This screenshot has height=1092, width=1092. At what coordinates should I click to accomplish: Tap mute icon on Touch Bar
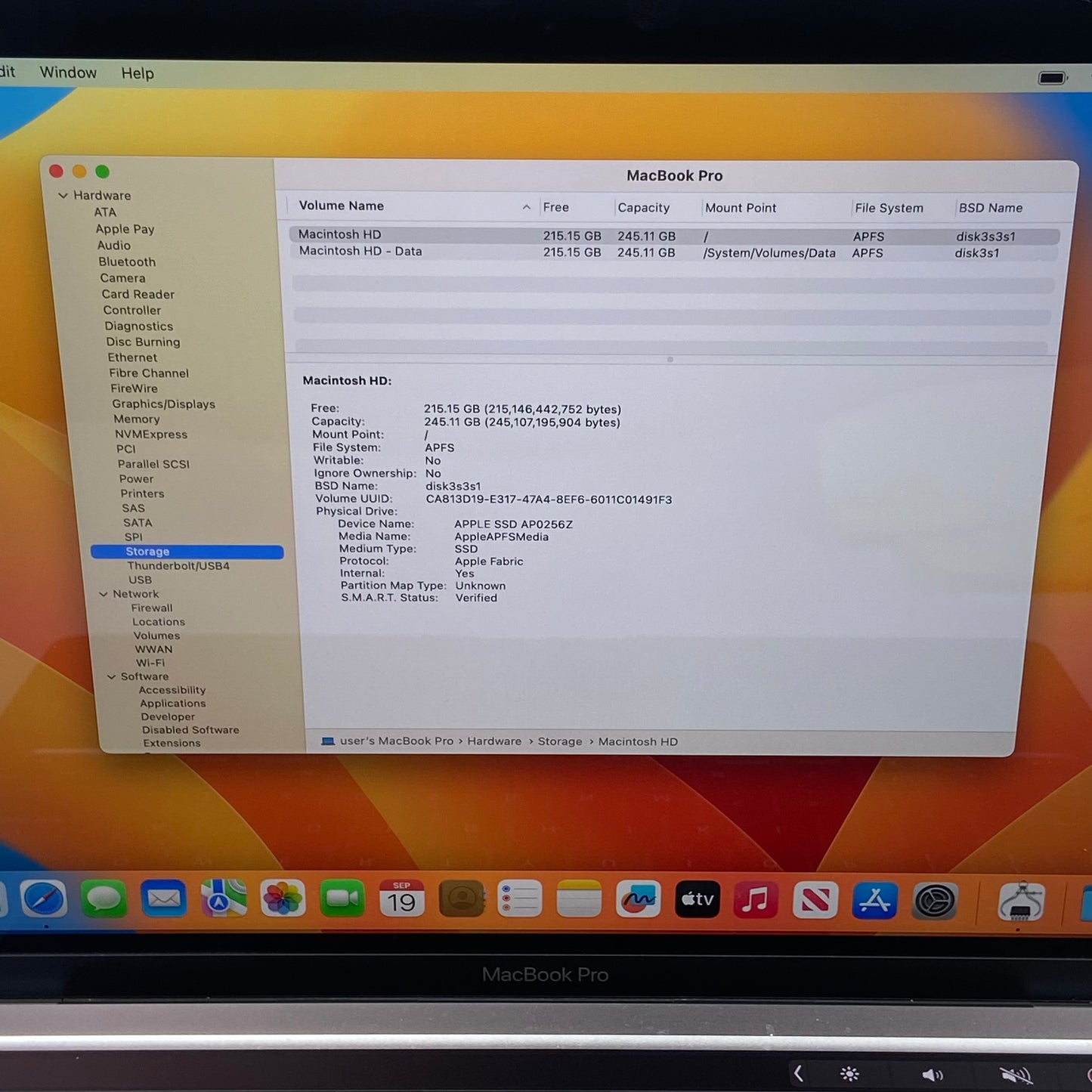[x=1015, y=1075]
